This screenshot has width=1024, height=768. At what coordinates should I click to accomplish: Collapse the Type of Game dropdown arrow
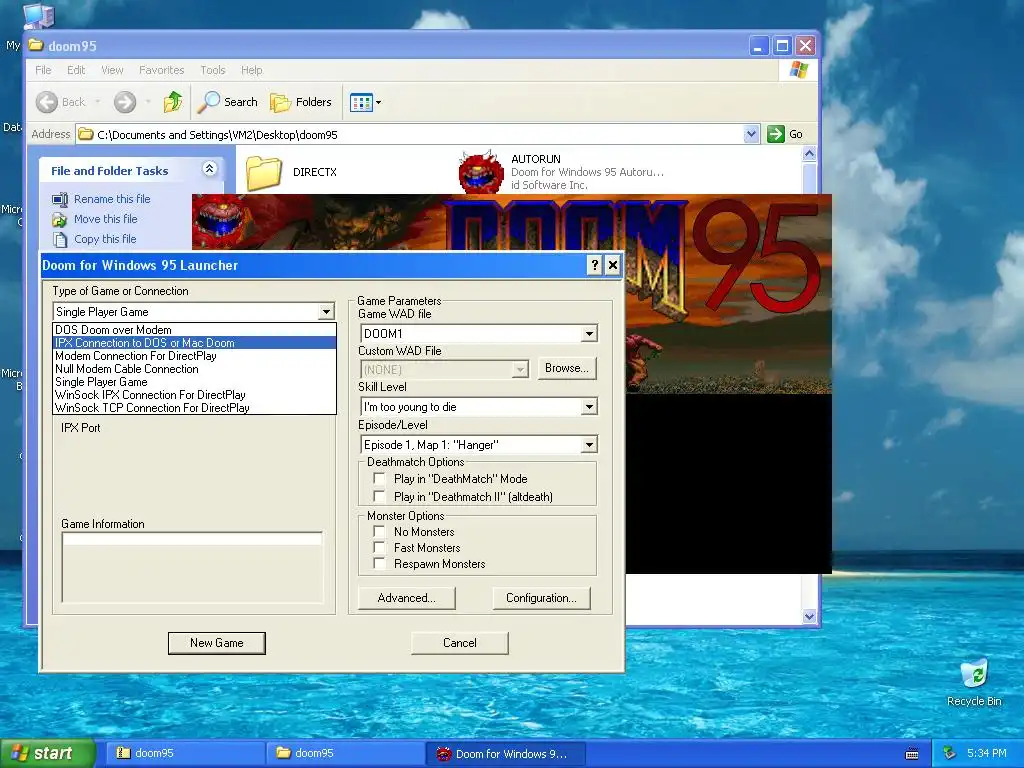pyautogui.click(x=326, y=312)
